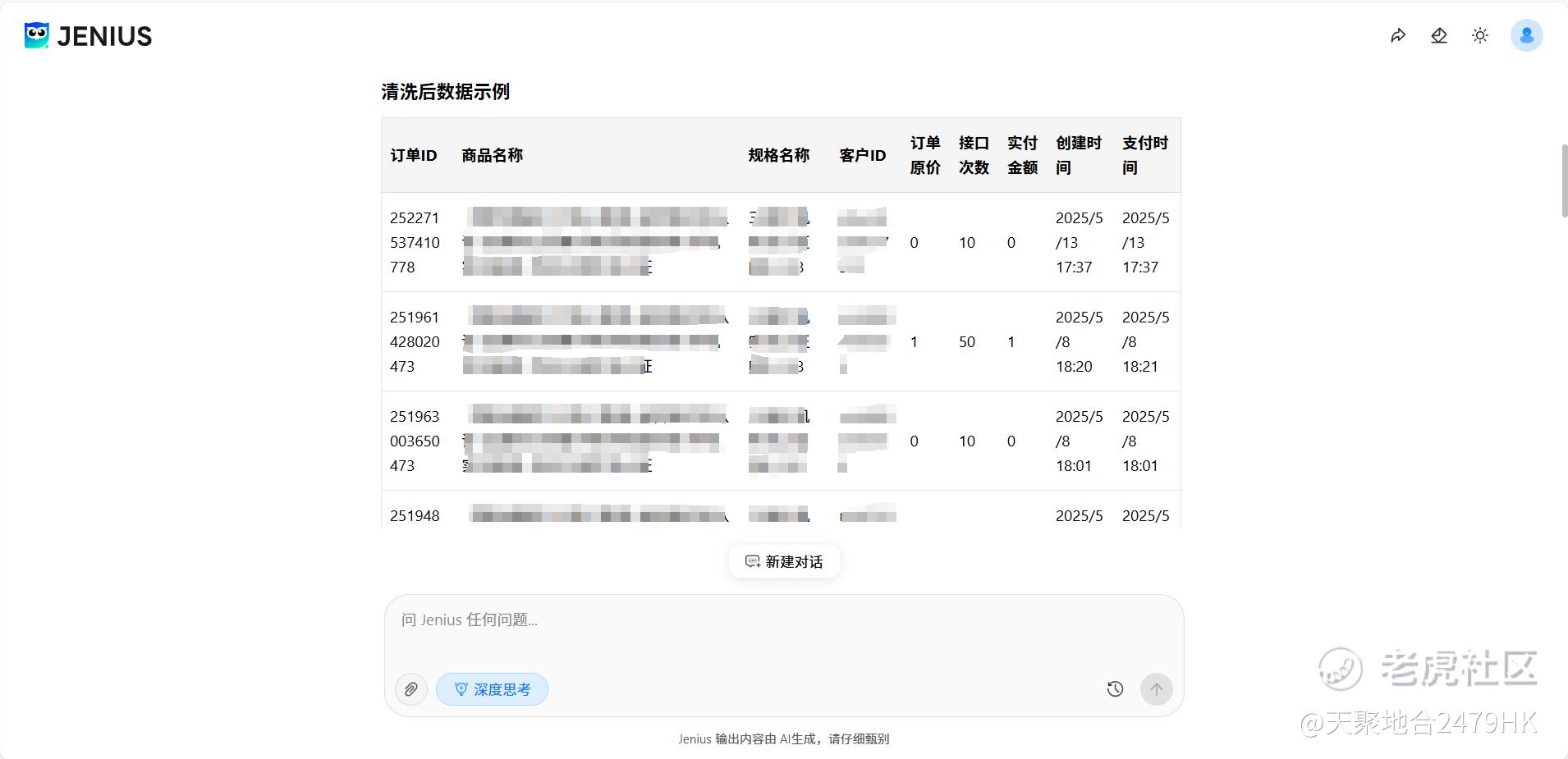Click creation time 2025/5/8 18:01 cell

pyautogui.click(x=1080, y=441)
